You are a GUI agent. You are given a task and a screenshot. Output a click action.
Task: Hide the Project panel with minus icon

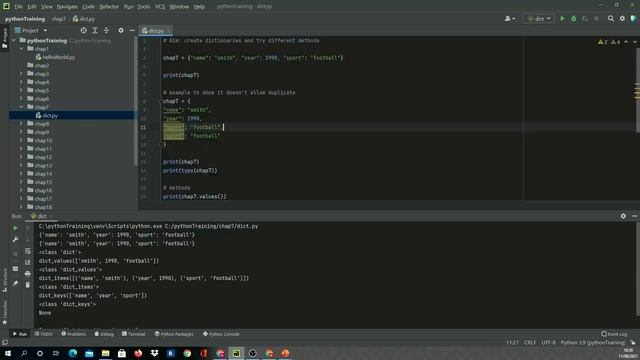132,31
